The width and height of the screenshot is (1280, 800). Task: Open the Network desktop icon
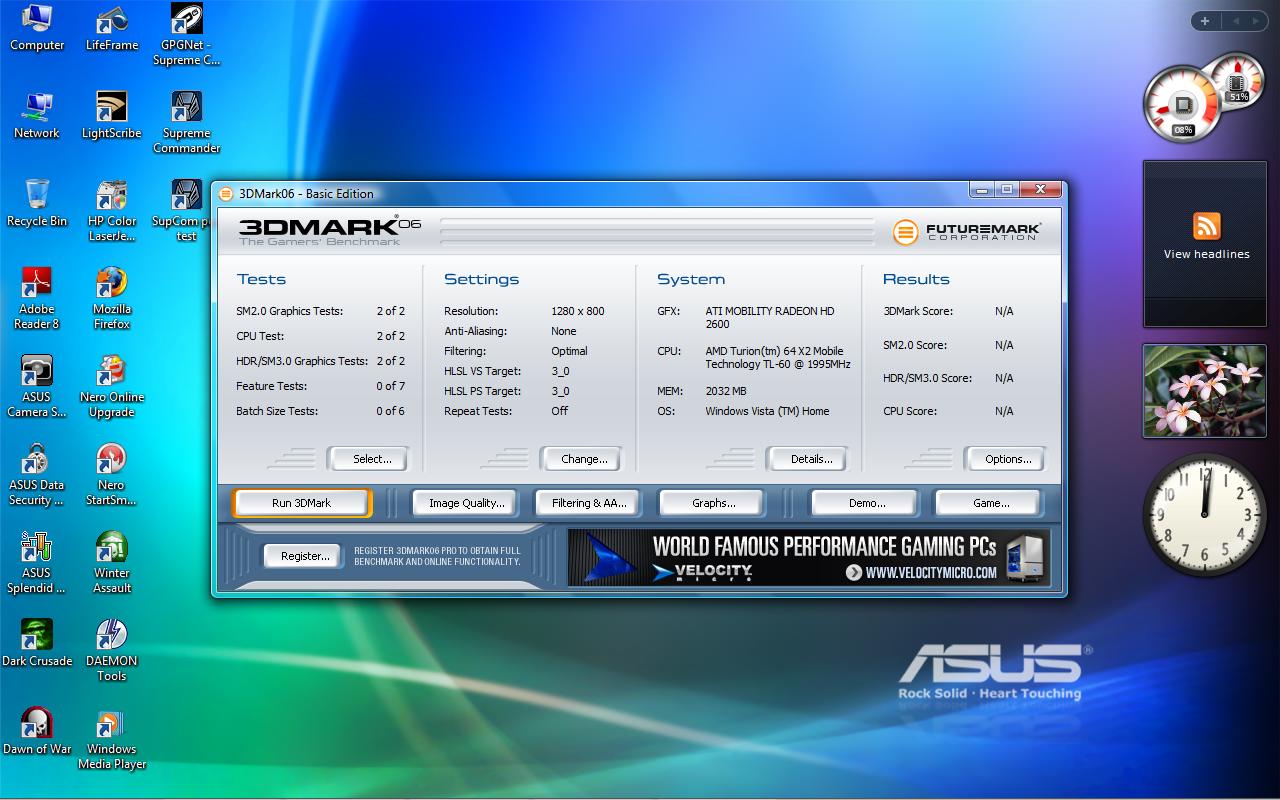(x=37, y=115)
